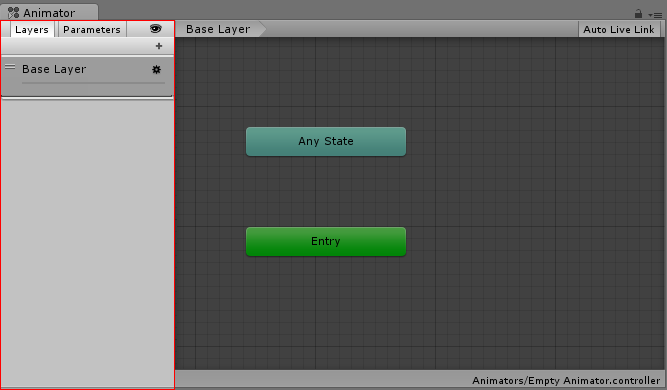667x390 pixels.
Task: Add a new layer with plus icon
Action: (159, 46)
